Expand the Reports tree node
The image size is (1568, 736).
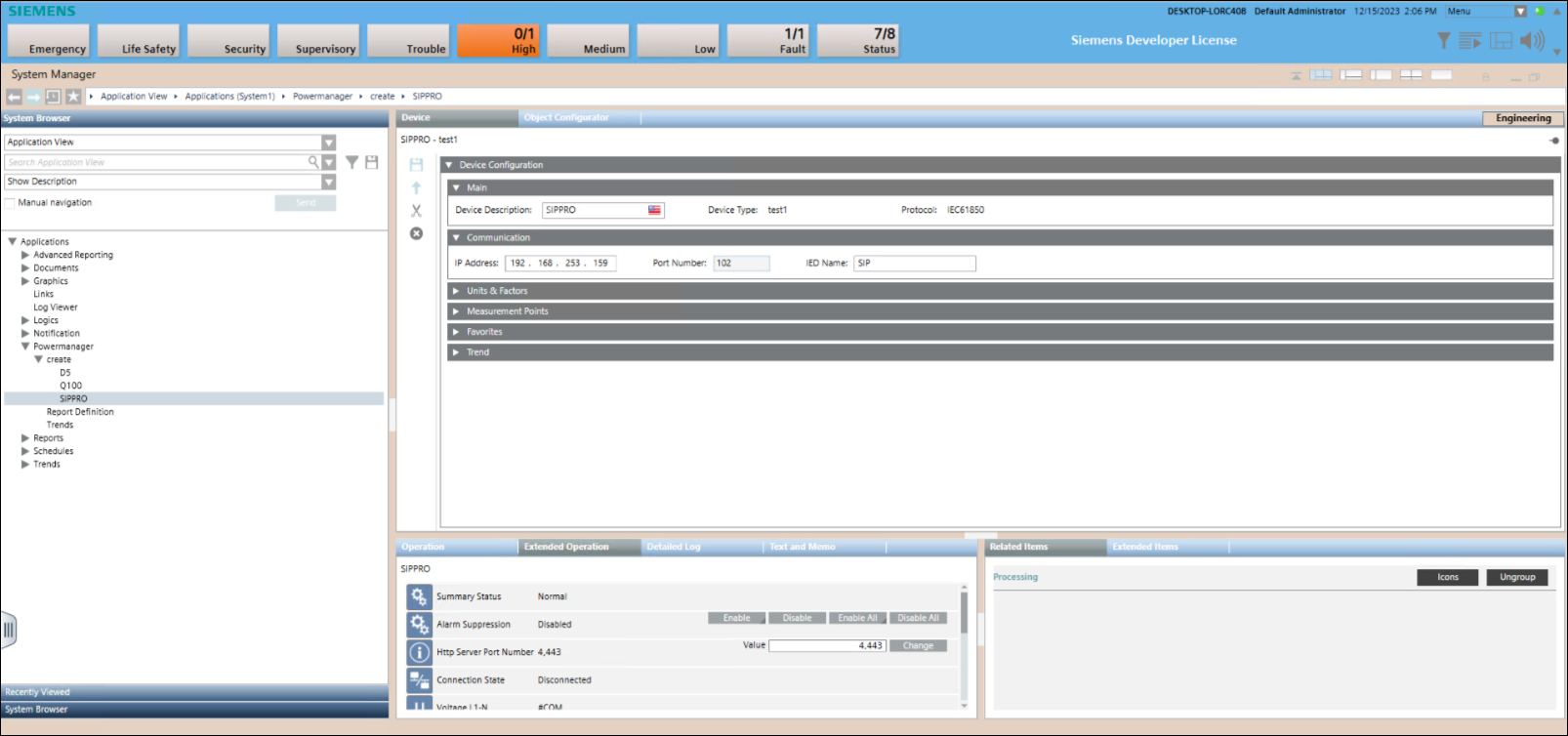tap(25, 438)
